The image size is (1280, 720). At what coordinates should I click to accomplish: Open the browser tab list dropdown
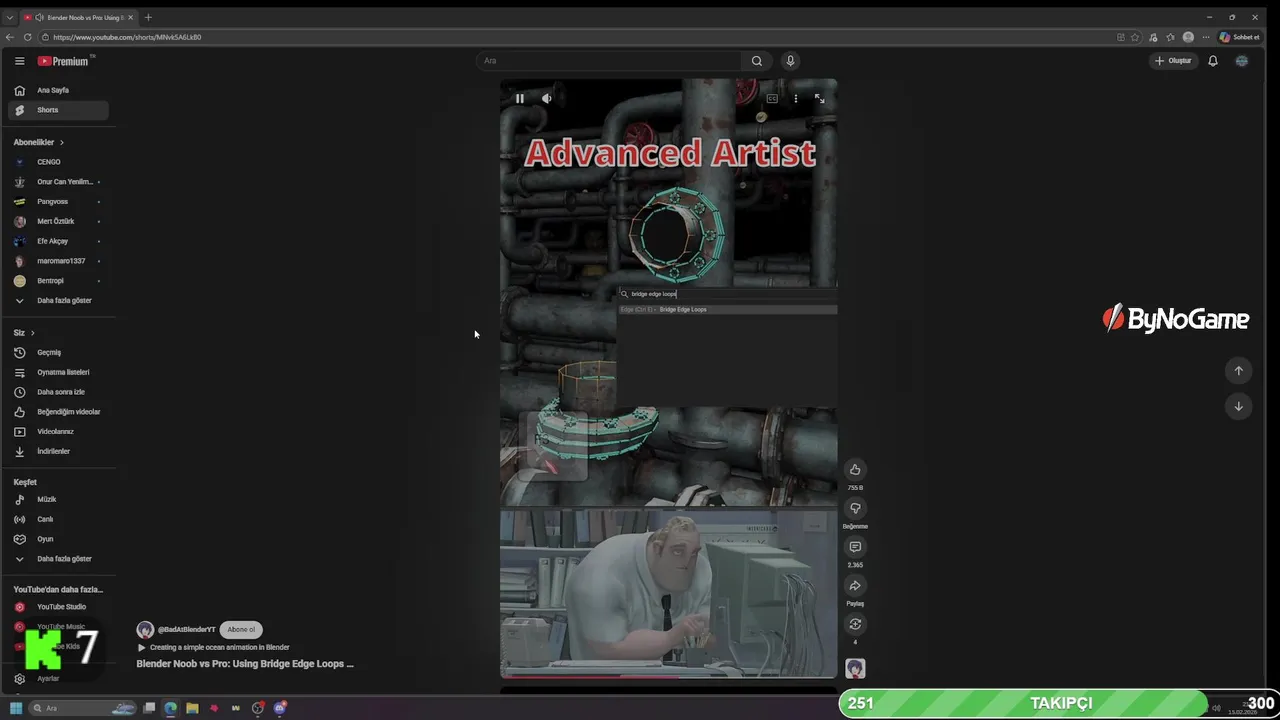pyautogui.click(x=10, y=17)
